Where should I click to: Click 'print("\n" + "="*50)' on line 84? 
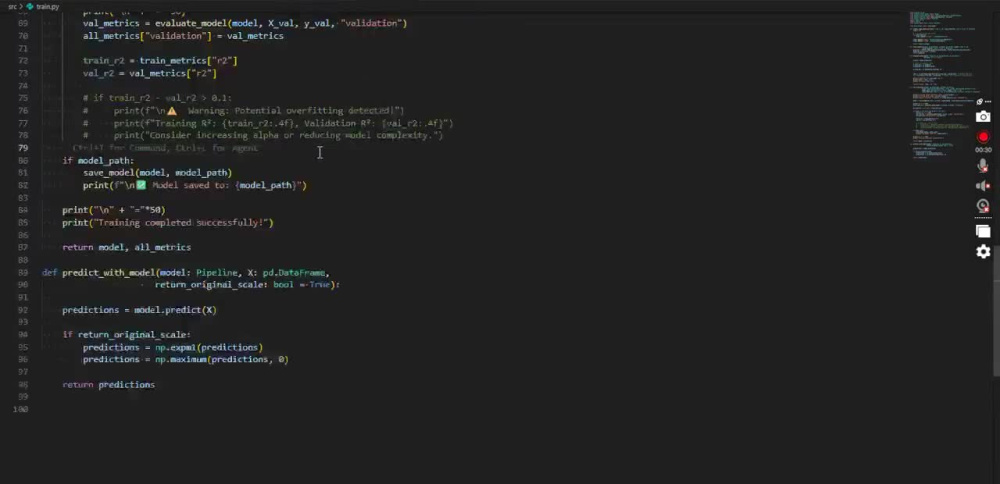pyautogui.click(x=114, y=210)
